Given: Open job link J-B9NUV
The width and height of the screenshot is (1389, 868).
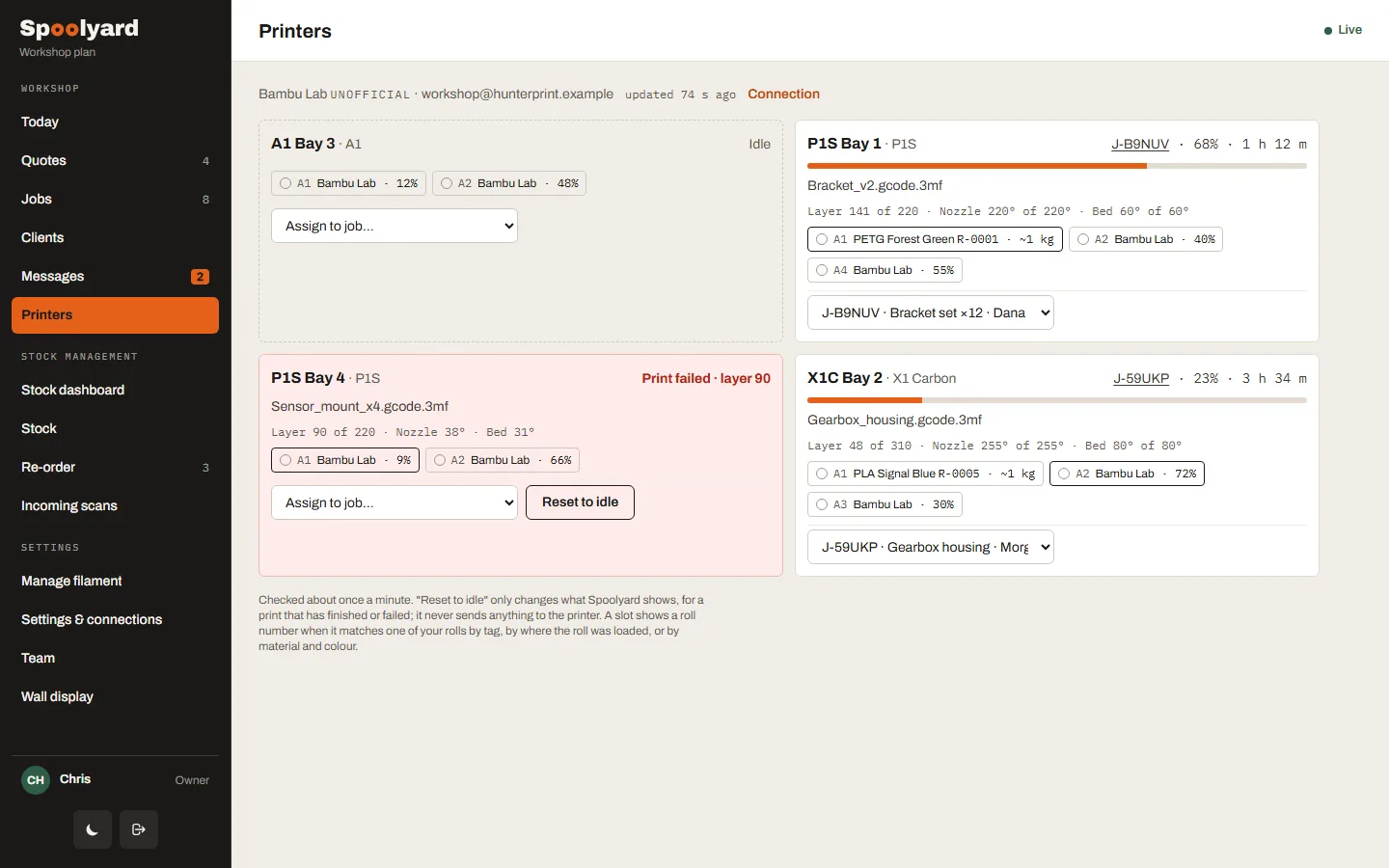Looking at the screenshot, I should click(x=1140, y=145).
